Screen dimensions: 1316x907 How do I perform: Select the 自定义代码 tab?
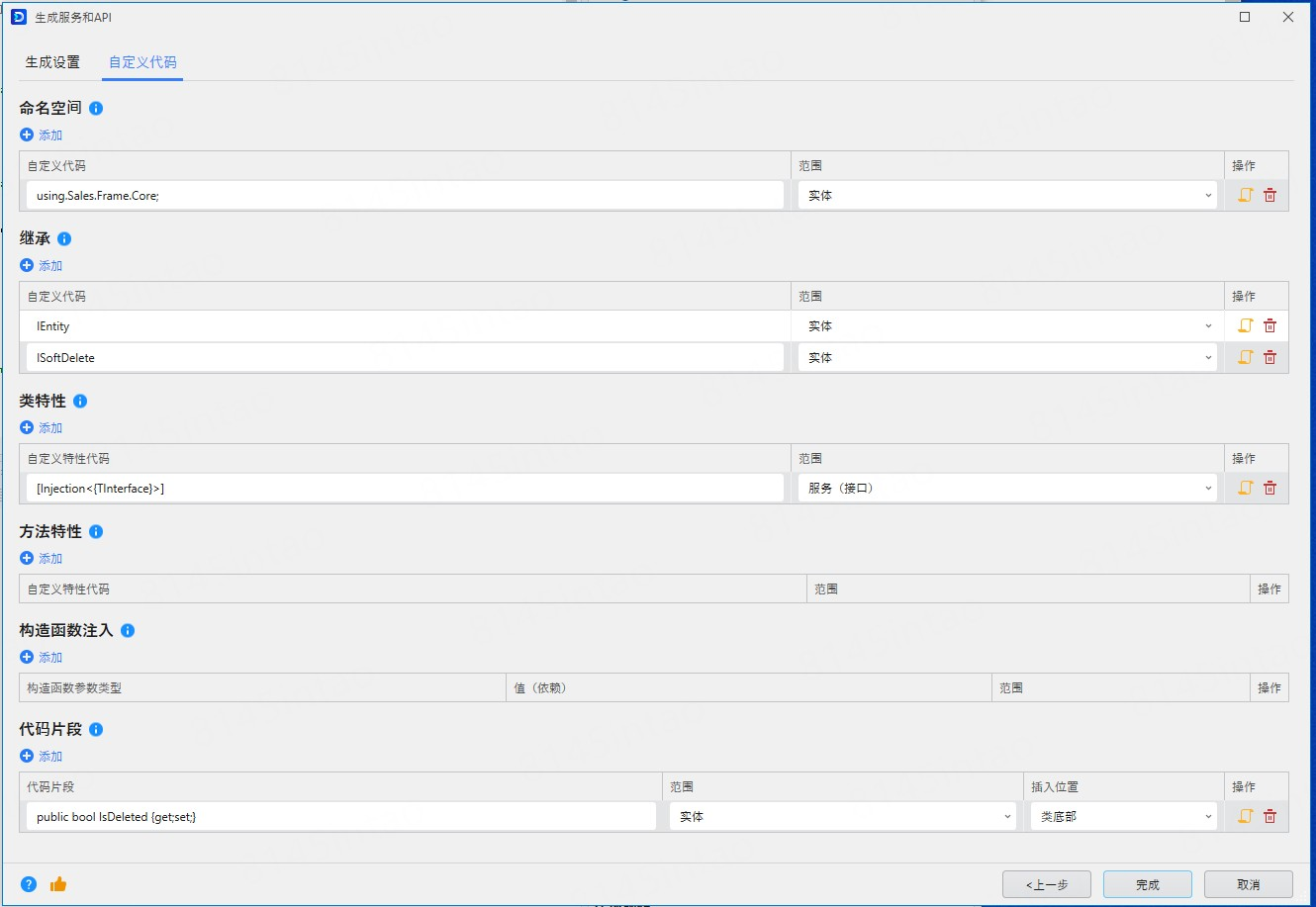pos(142,61)
